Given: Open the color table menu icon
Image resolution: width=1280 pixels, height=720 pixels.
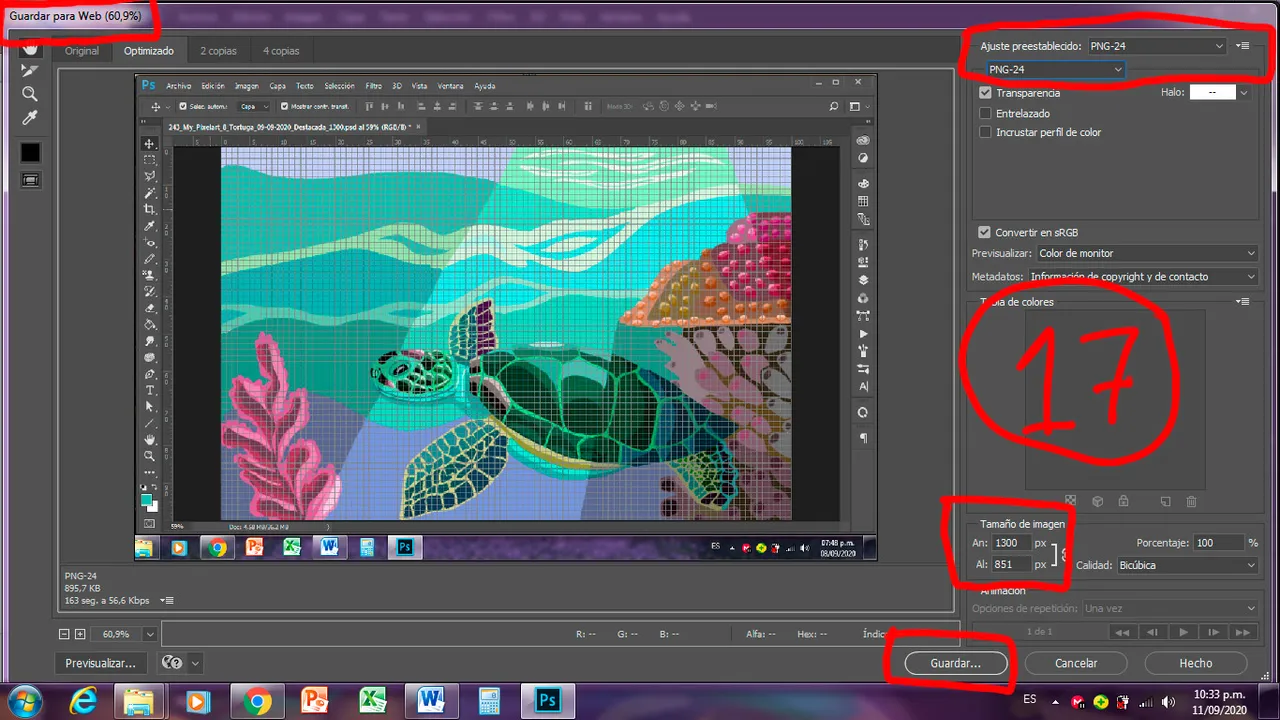Looking at the screenshot, I should (1243, 301).
